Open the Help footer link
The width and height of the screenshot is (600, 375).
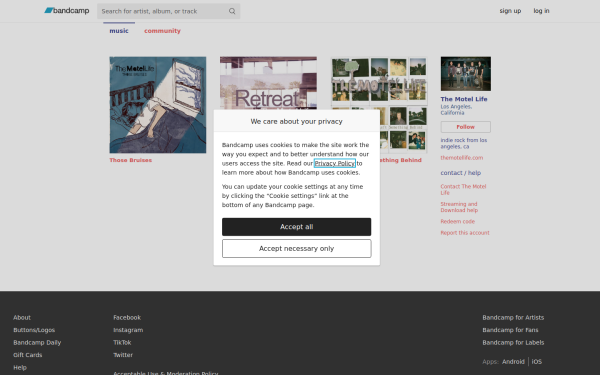pos(20,367)
